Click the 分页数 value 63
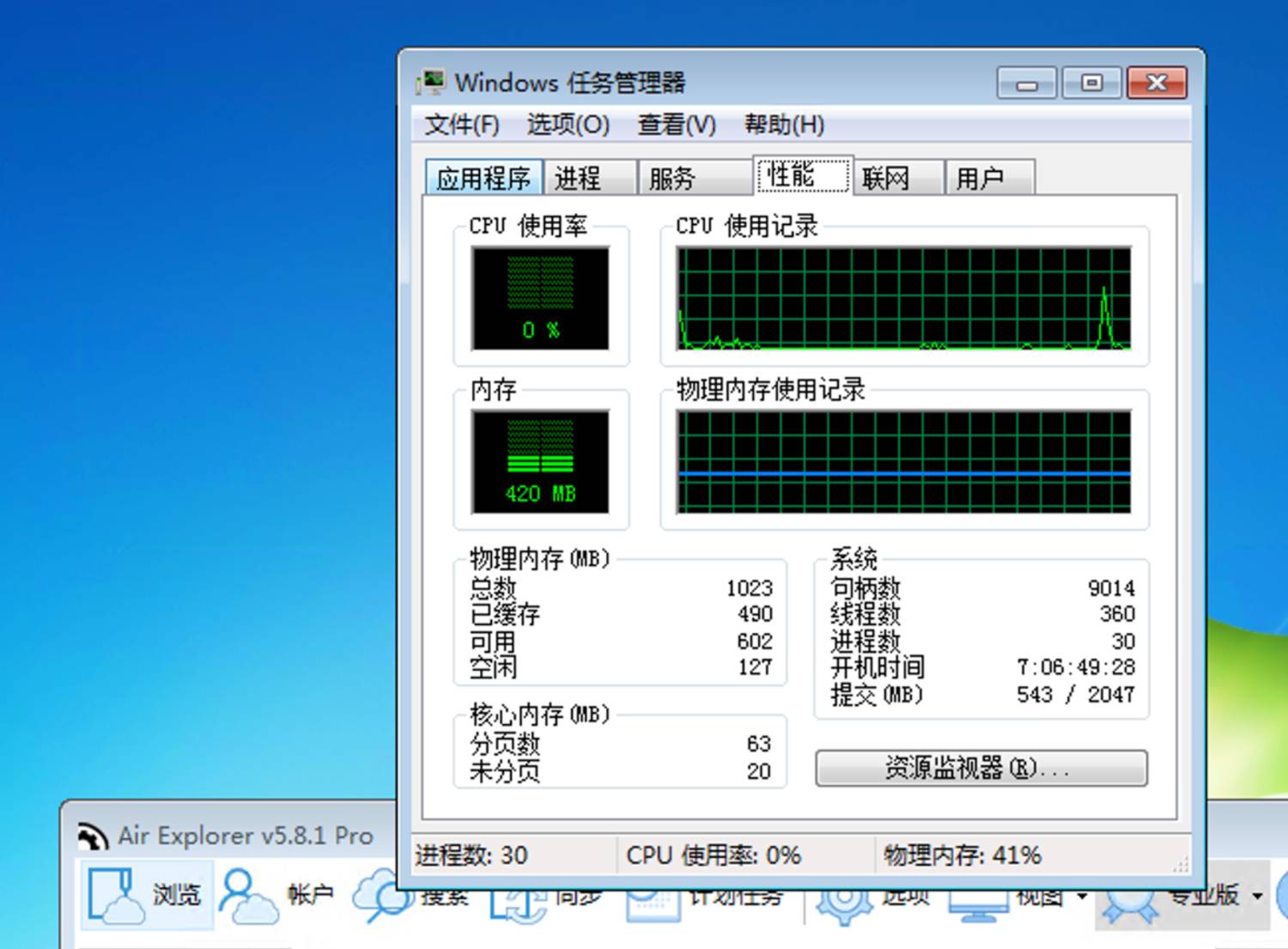 click(759, 744)
